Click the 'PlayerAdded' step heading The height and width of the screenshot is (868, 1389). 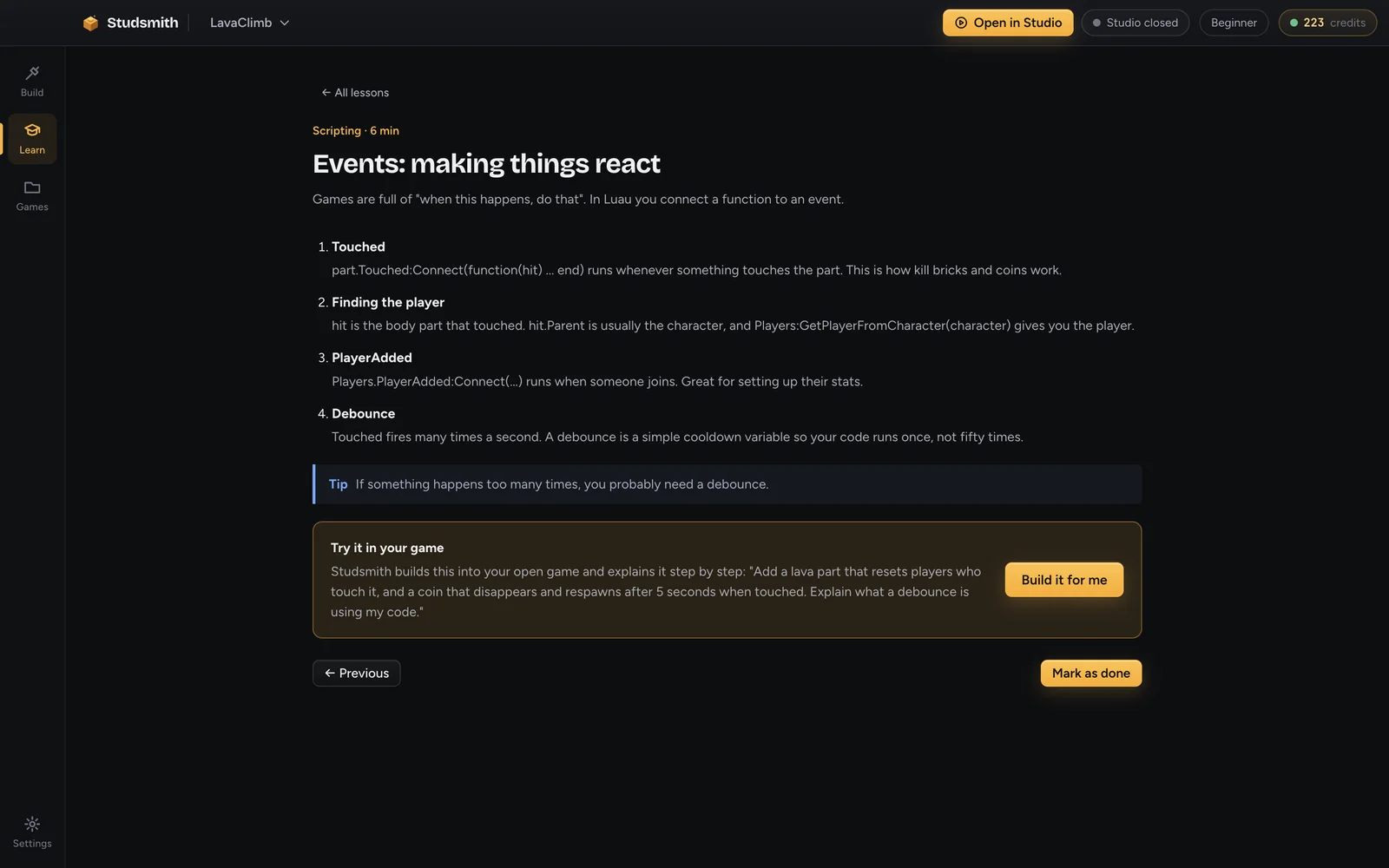tap(372, 358)
